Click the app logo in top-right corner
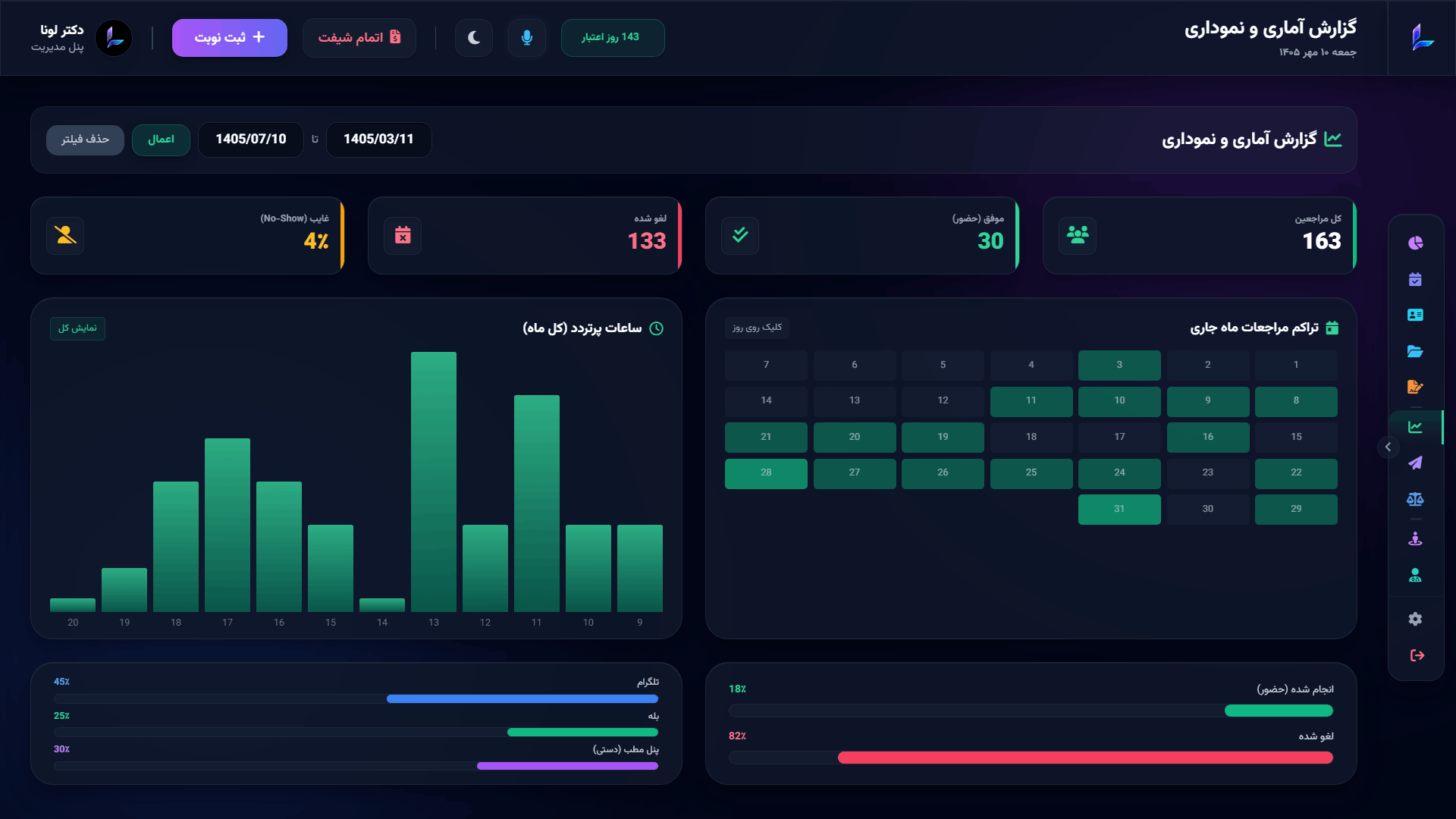Viewport: 1456px width, 819px height. pos(1423,37)
